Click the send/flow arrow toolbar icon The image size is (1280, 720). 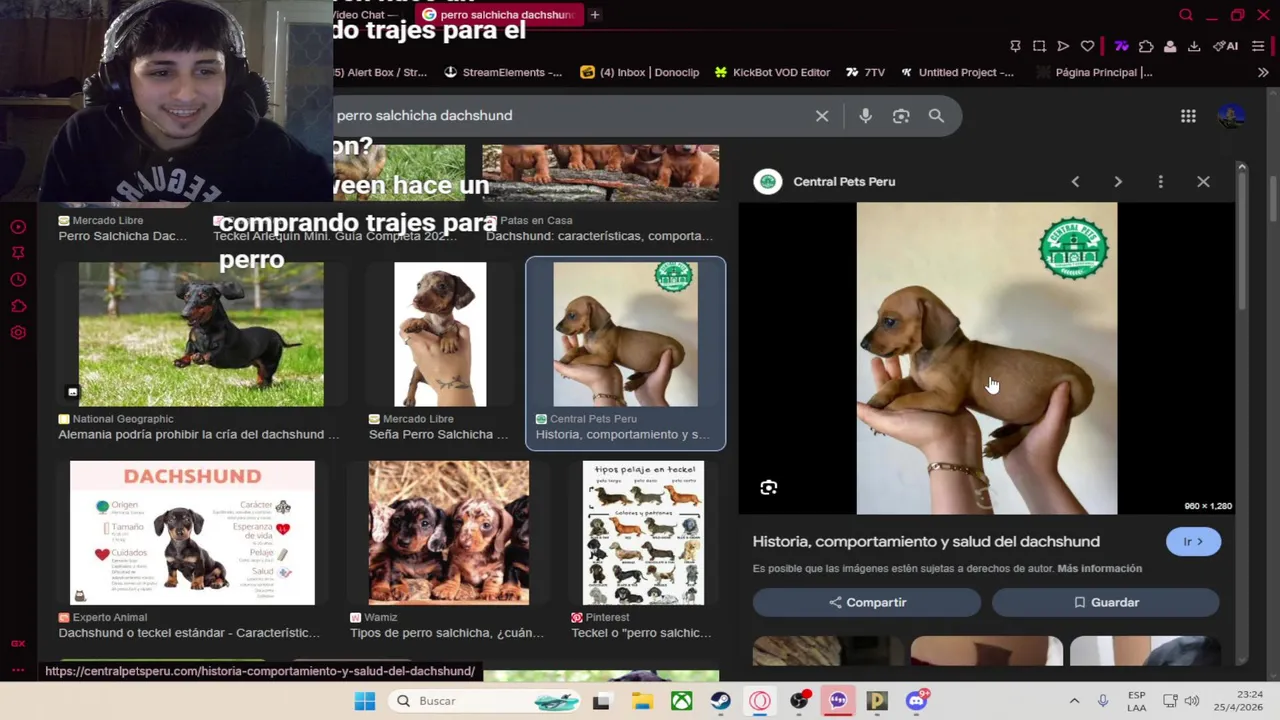pos(1063,46)
